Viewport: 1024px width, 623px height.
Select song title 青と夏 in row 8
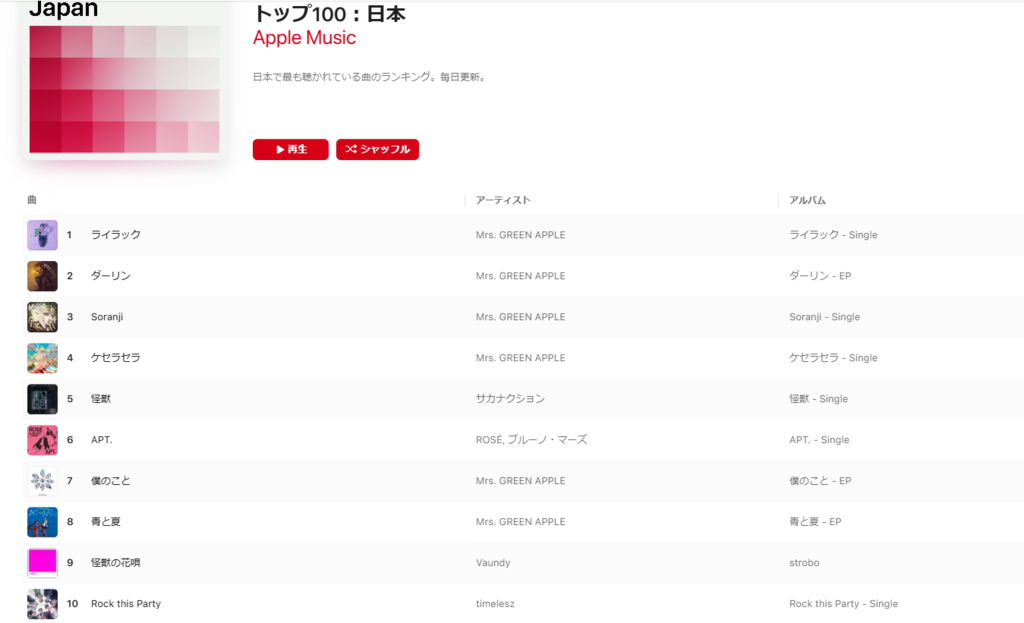(106, 522)
